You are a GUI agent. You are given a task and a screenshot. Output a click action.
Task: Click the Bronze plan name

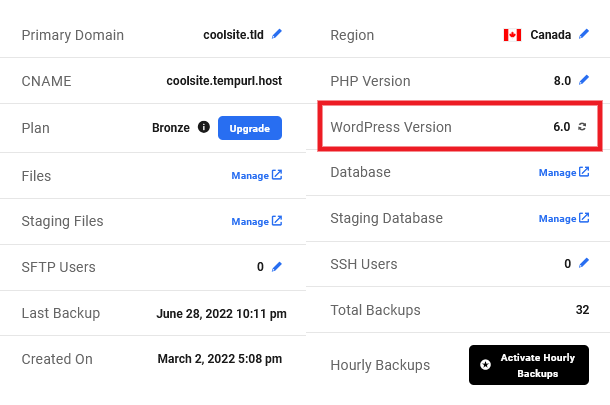[171, 128]
